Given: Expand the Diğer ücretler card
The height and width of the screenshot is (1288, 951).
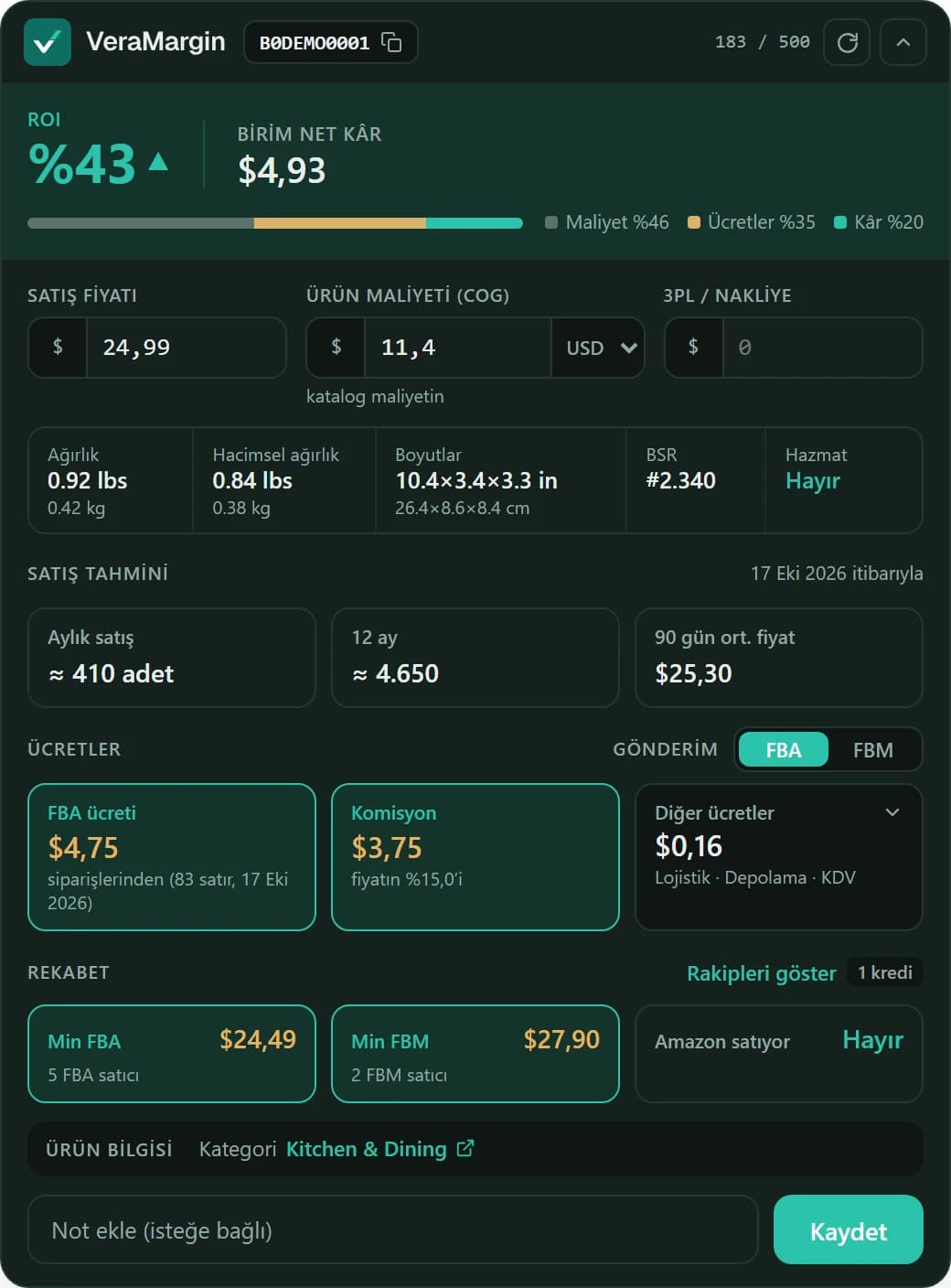Looking at the screenshot, I should click(x=892, y=812).
